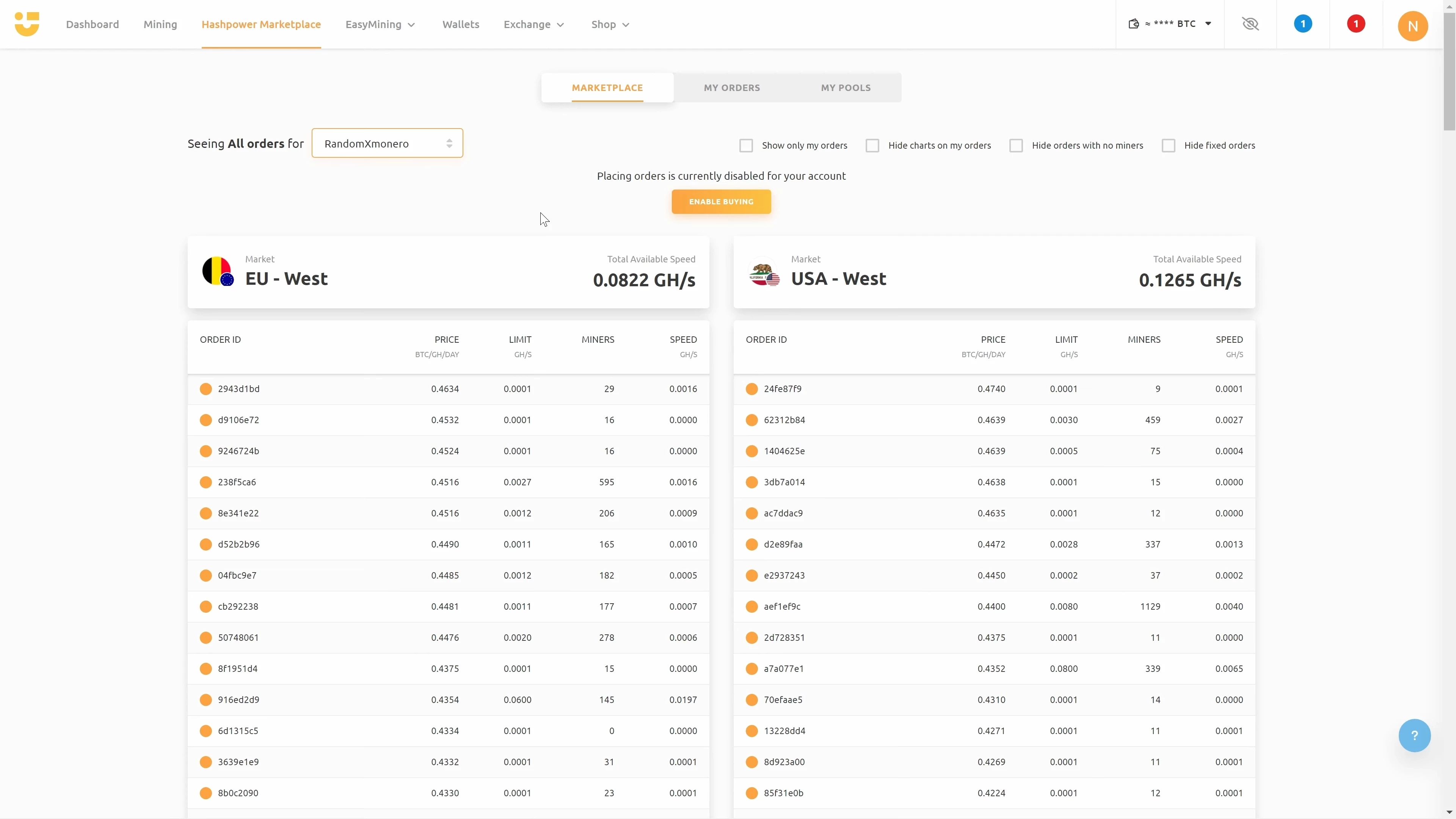
Task: Click the orange dot for order 50748061
Action: [x=206, y=637]
